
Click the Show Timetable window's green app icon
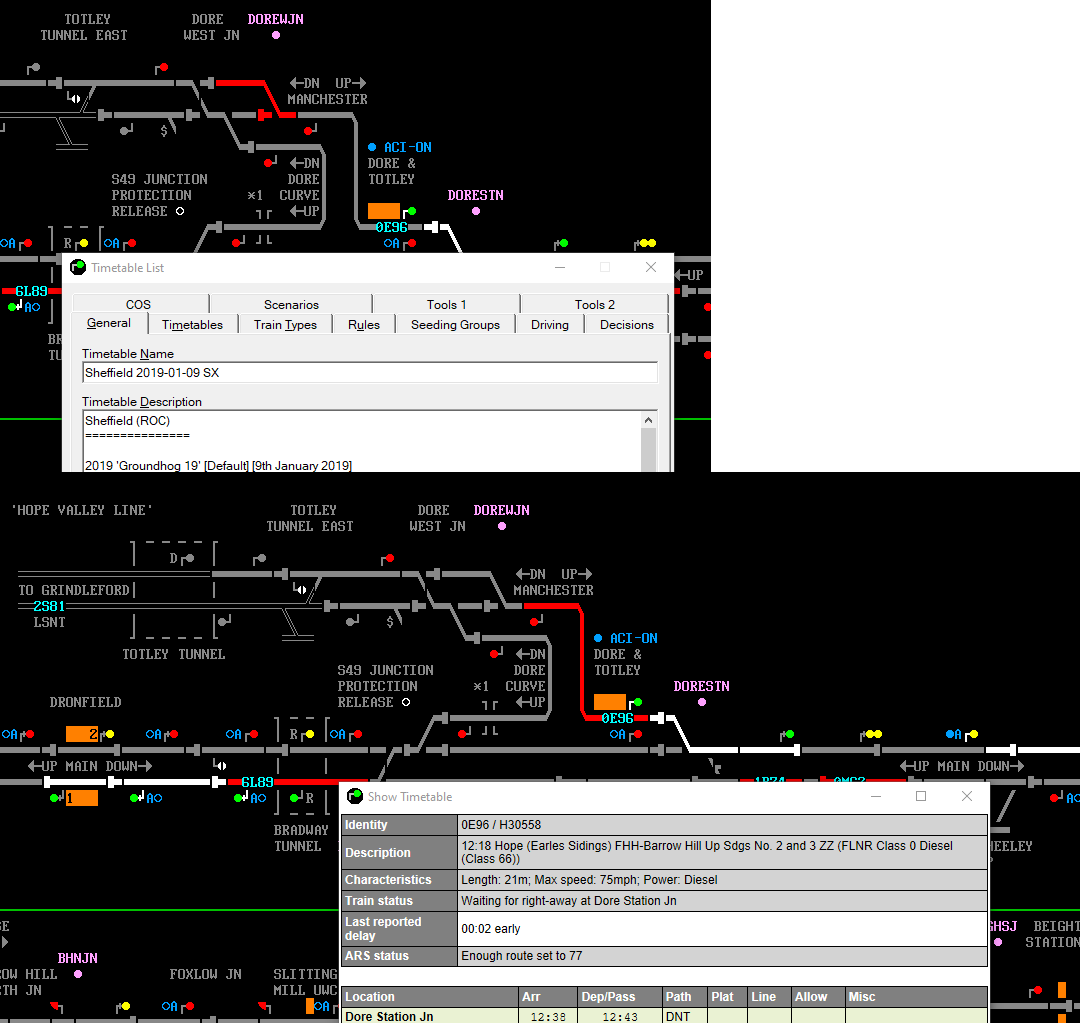[x=355, y=796]
